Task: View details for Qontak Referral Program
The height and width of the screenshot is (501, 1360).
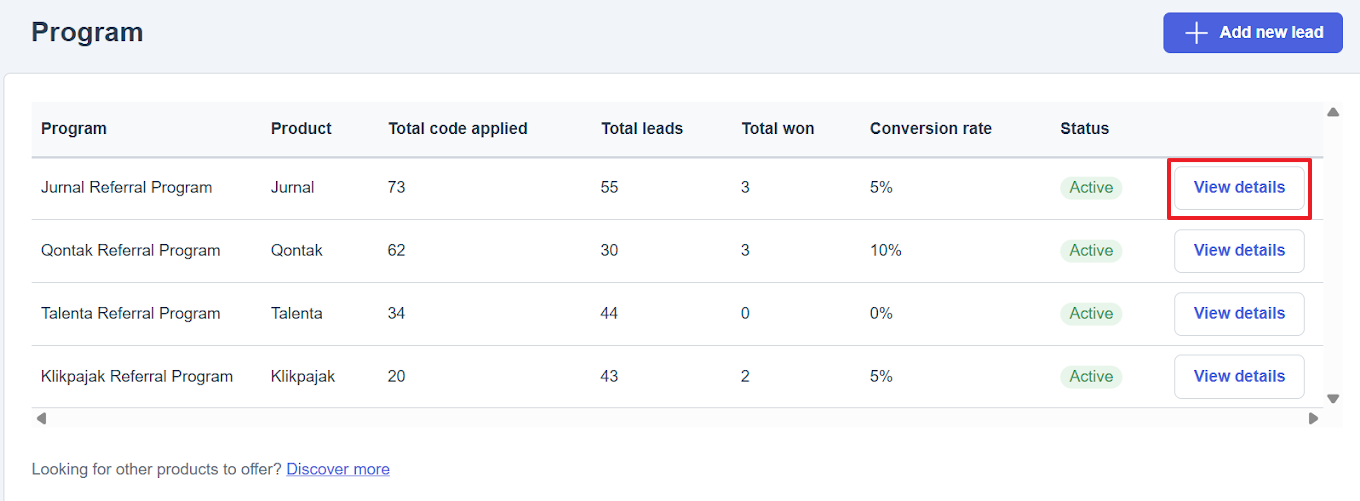Action: (x=1239, y=251)
